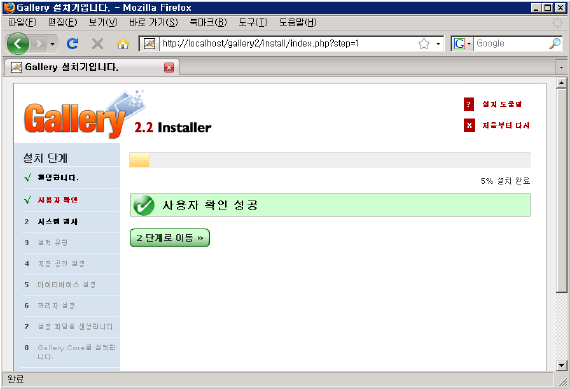The height and width of the screenshot is (389, 570).
Task: Go to home page via house icon
Action: coord(123,44)
